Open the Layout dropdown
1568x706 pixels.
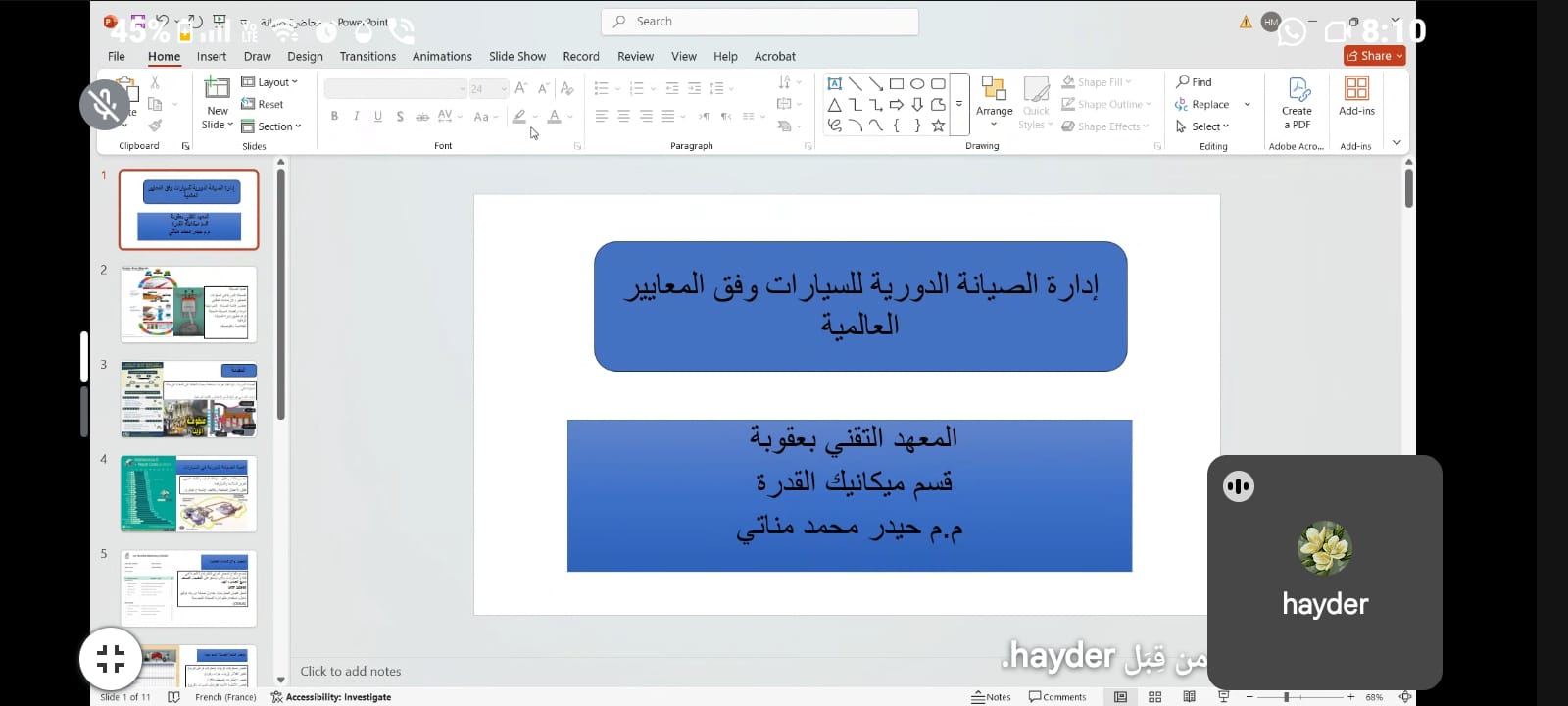[x=269, y=82]
